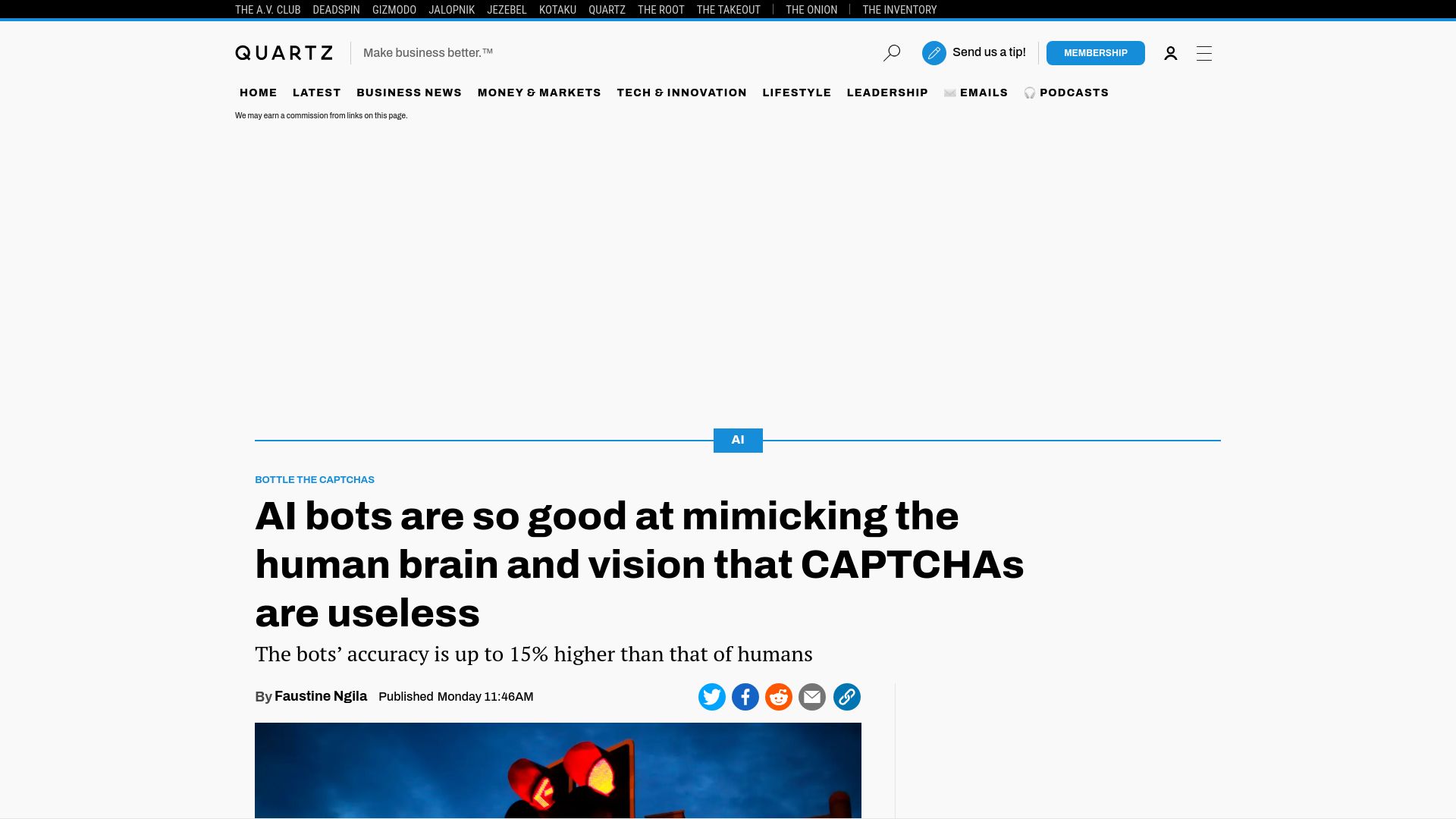This screenshot has height=819, width=1456.
Task: Visit Deadspin in top bar
Action: tap(336, 10)
